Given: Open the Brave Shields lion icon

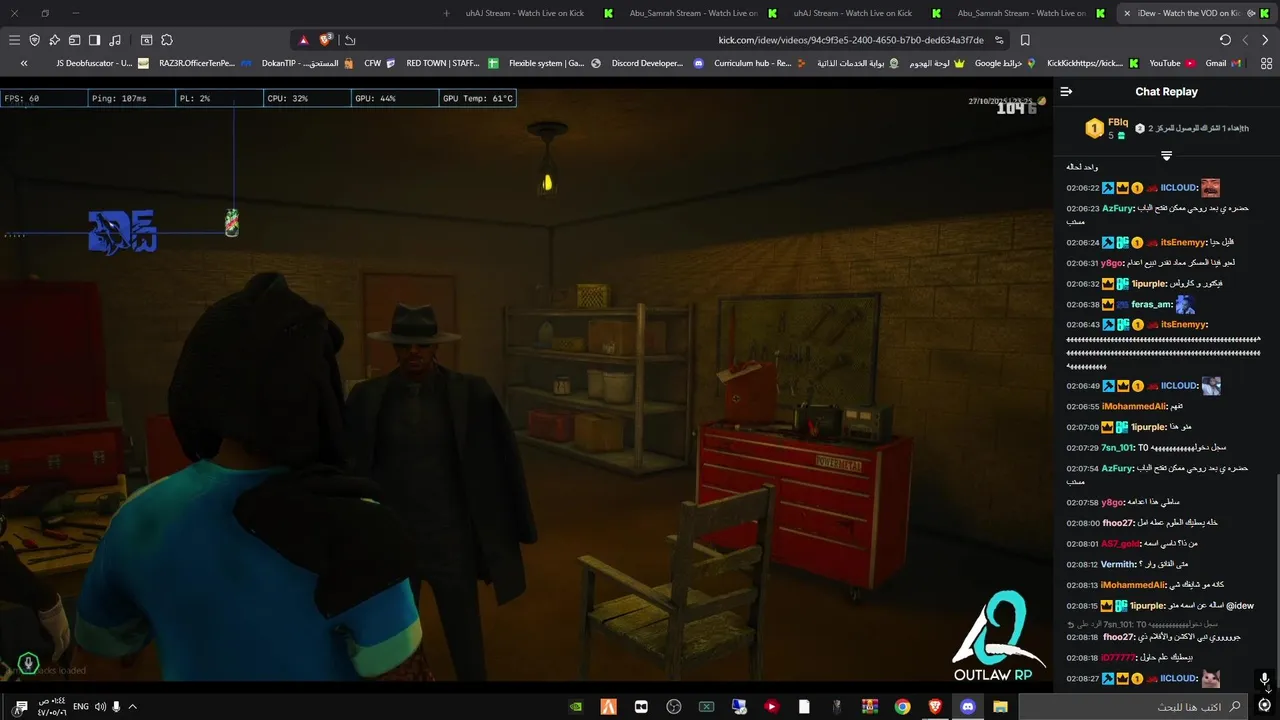Looking at the screenshot, I should pyautogui.click(x=326, y=40).
